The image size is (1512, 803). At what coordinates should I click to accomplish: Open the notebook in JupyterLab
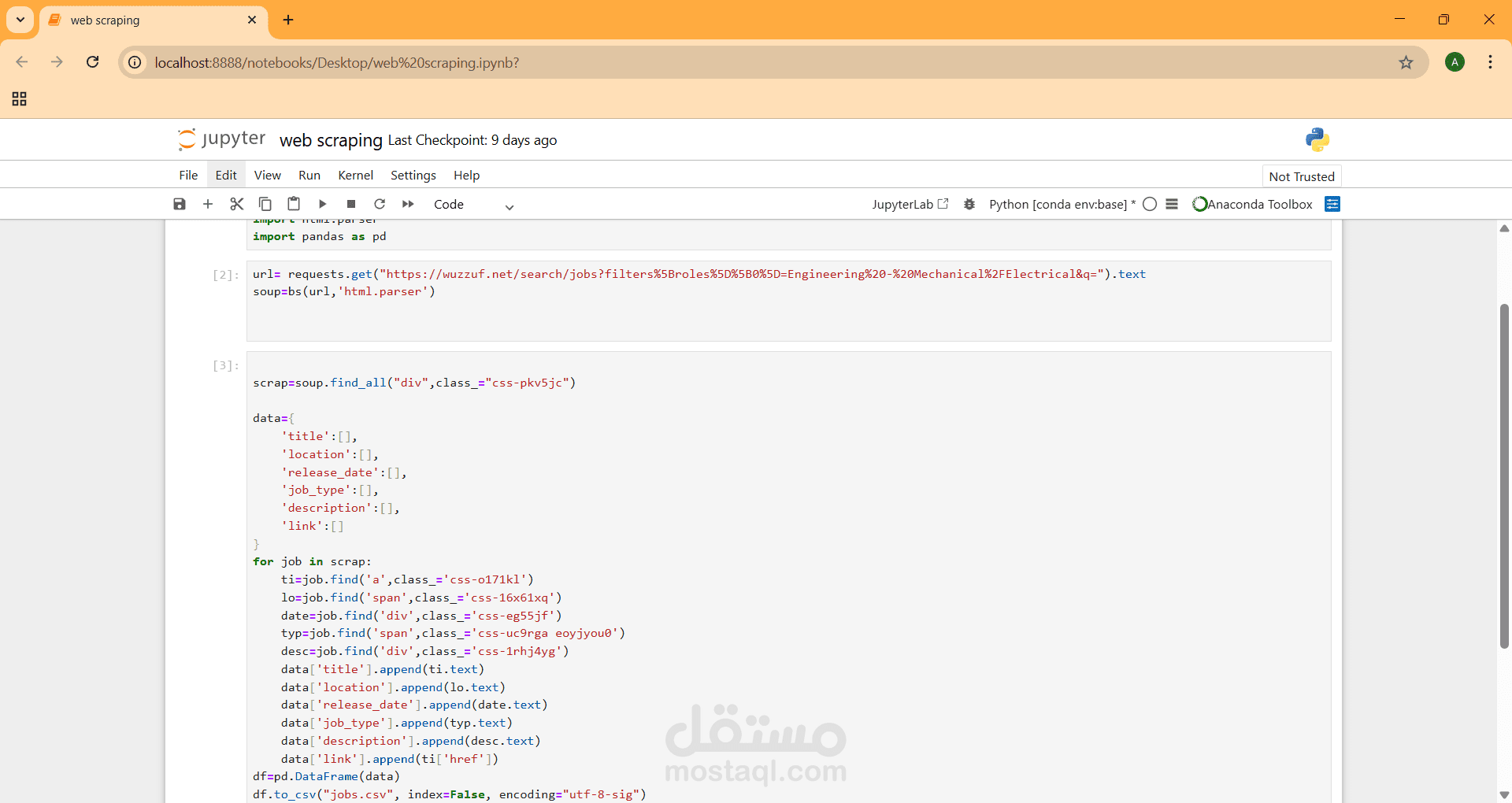click(910, 204)
